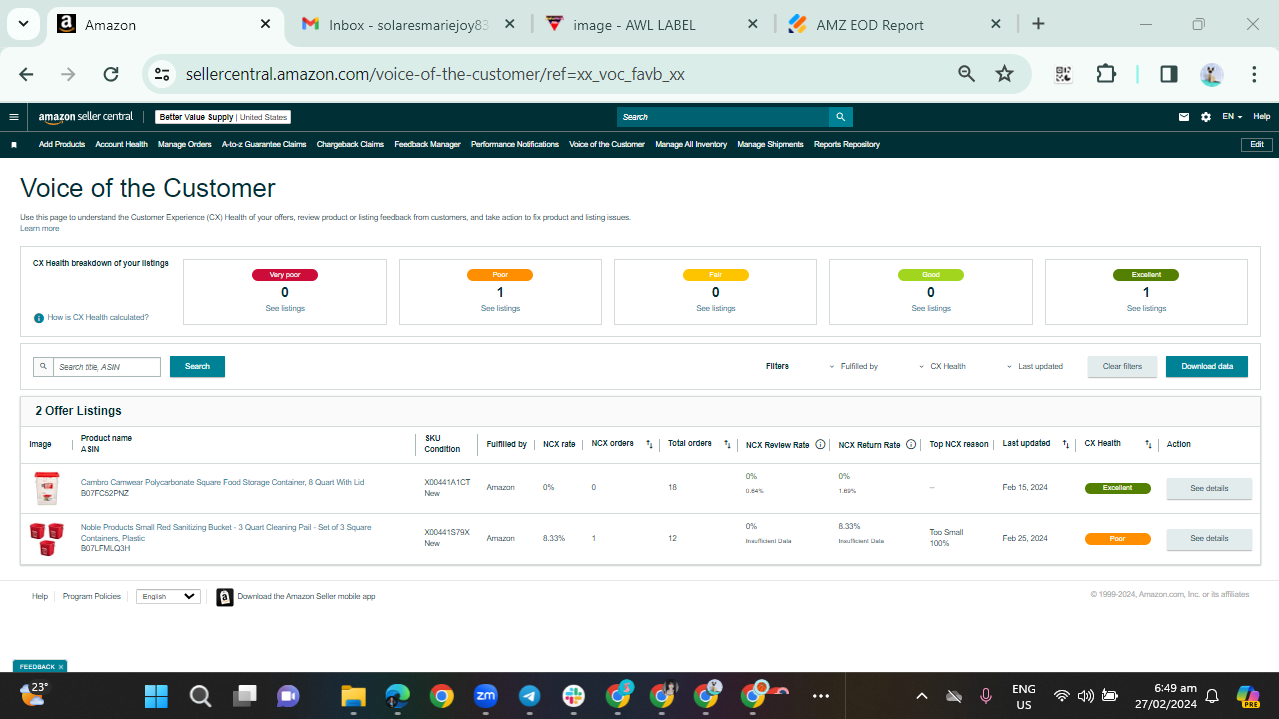Click the header Search text field

coord(723,117)
